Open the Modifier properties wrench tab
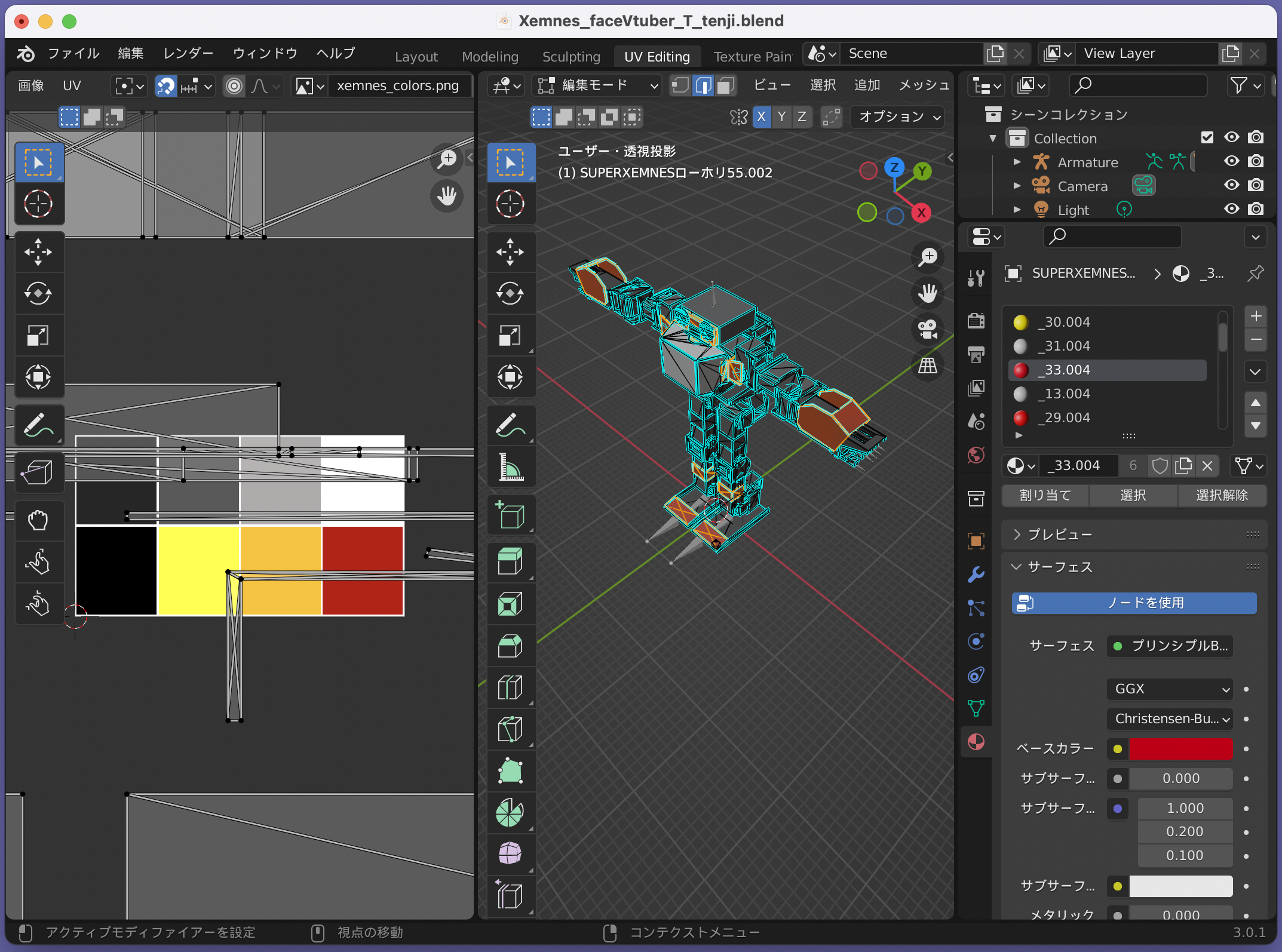 [x=976, y=575]
